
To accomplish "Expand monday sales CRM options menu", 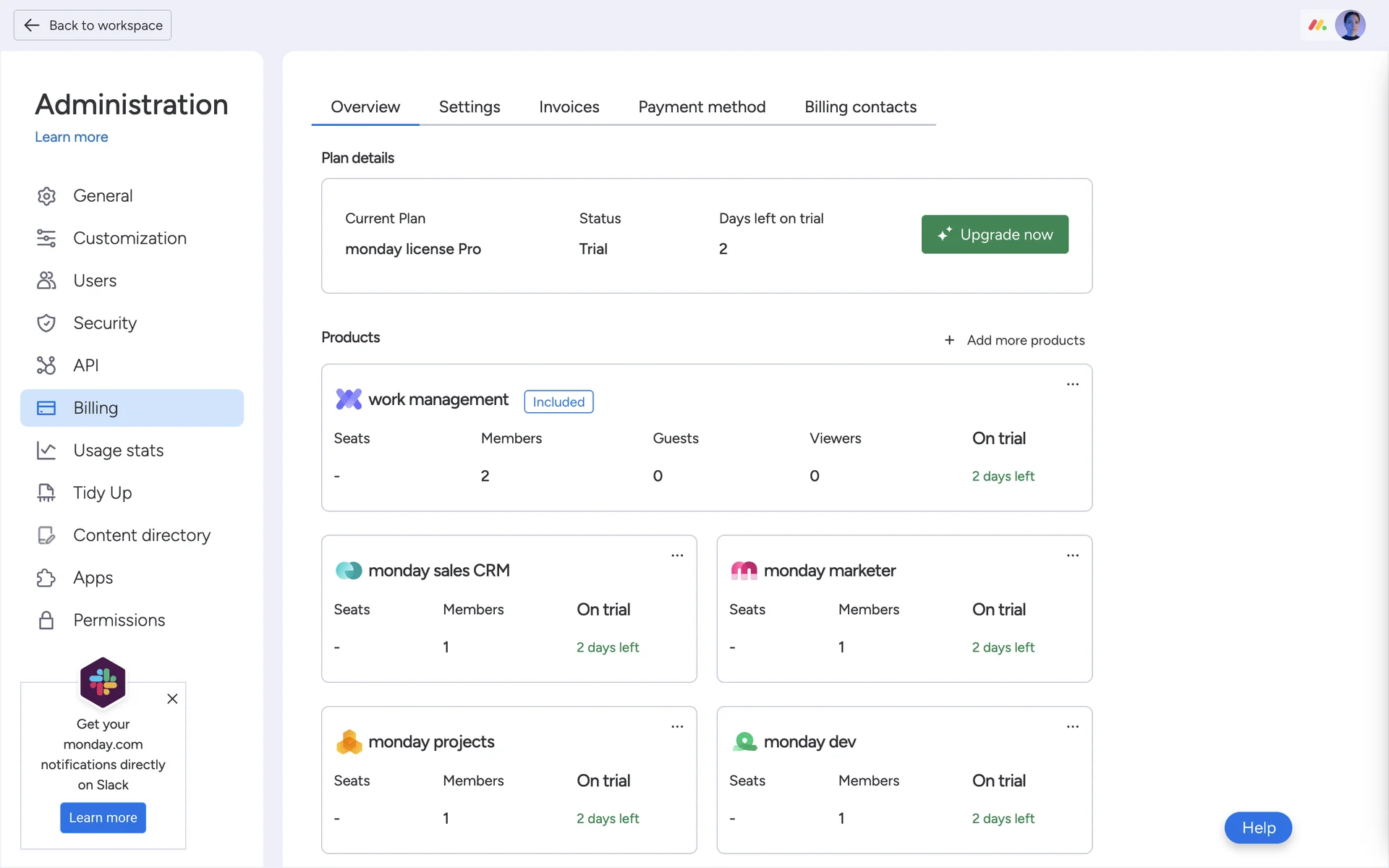I will point(677,556).
